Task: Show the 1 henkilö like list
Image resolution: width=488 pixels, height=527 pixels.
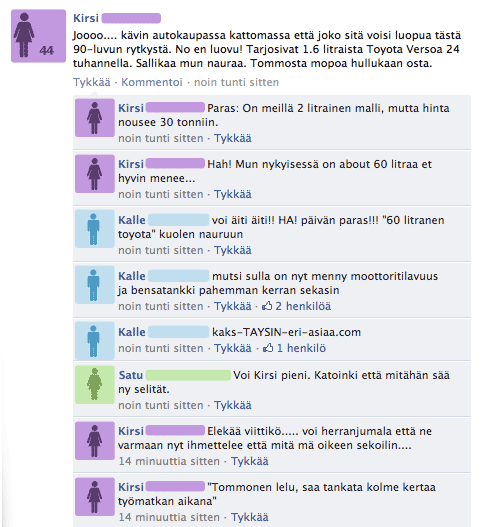Action: (301, 348)
